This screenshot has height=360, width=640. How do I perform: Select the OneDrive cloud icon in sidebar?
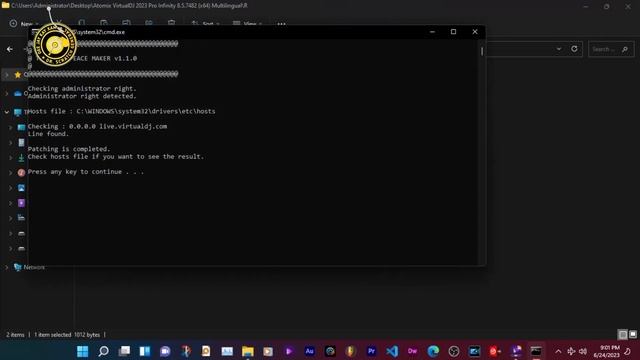18,93
